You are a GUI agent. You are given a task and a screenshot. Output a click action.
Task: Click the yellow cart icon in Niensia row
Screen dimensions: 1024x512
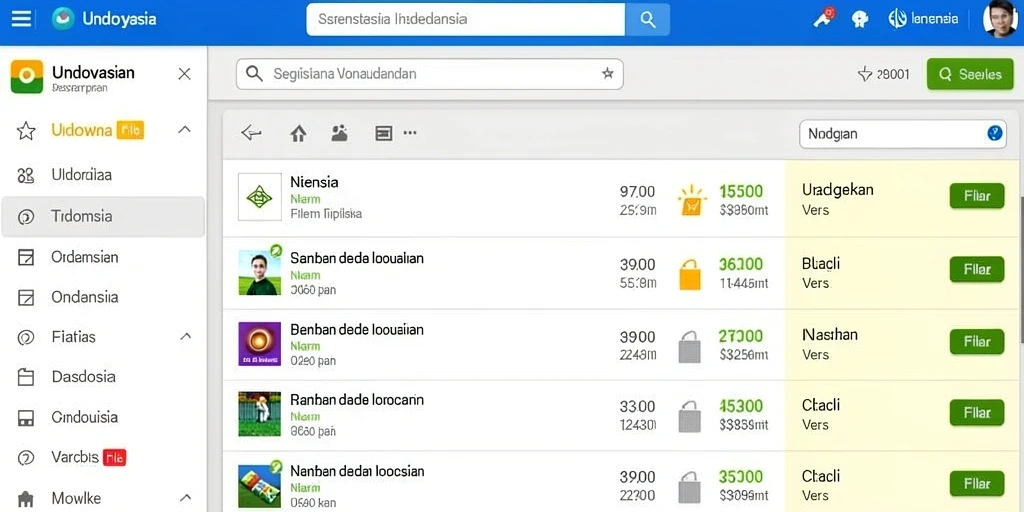(x=691, y=200)
